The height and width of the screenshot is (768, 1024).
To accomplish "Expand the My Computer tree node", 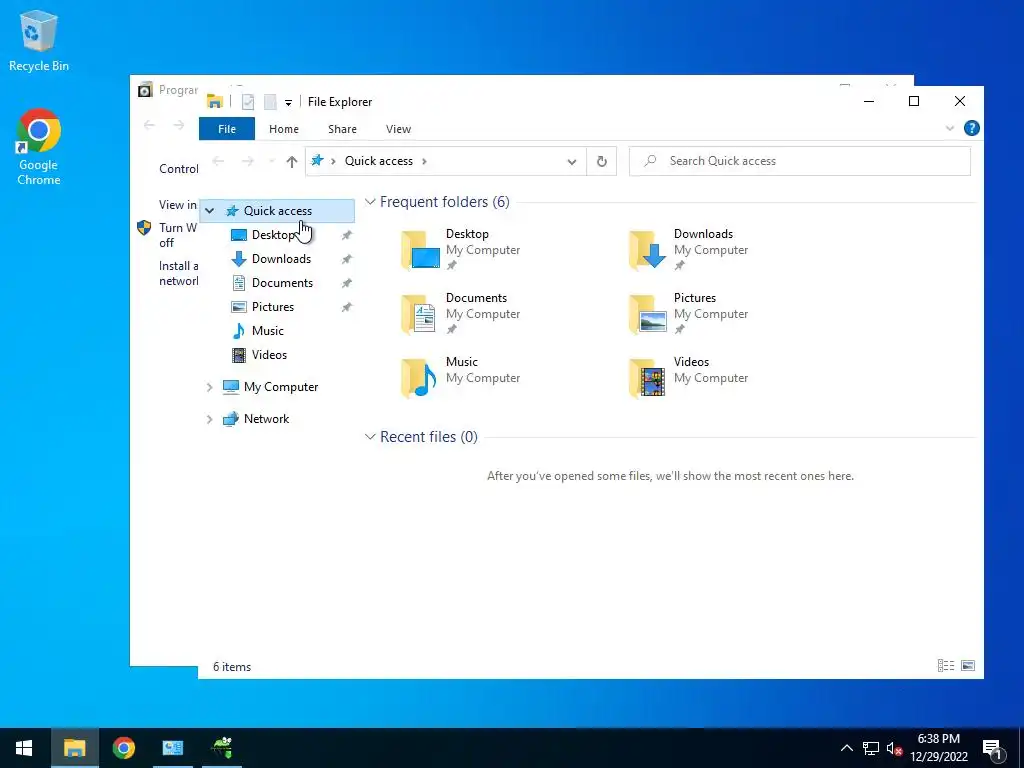I will pos(210,387).
